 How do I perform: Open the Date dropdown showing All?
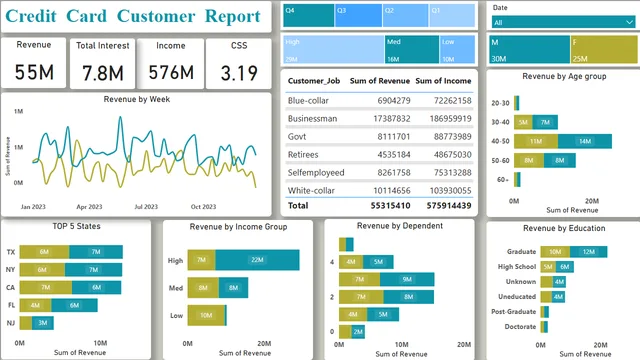point(564,22)
